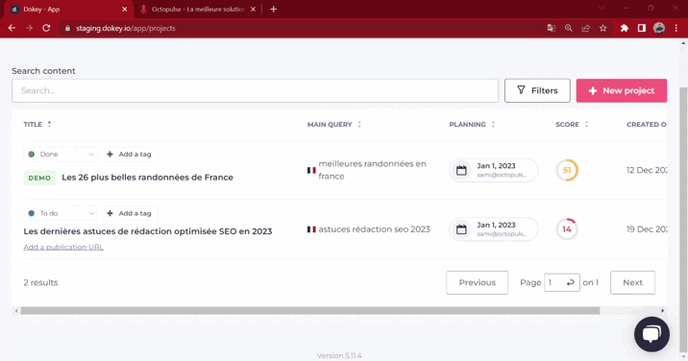Click the browser forward arrow
Viewport: 688px width, 361px height.
[x=29, y=28]
